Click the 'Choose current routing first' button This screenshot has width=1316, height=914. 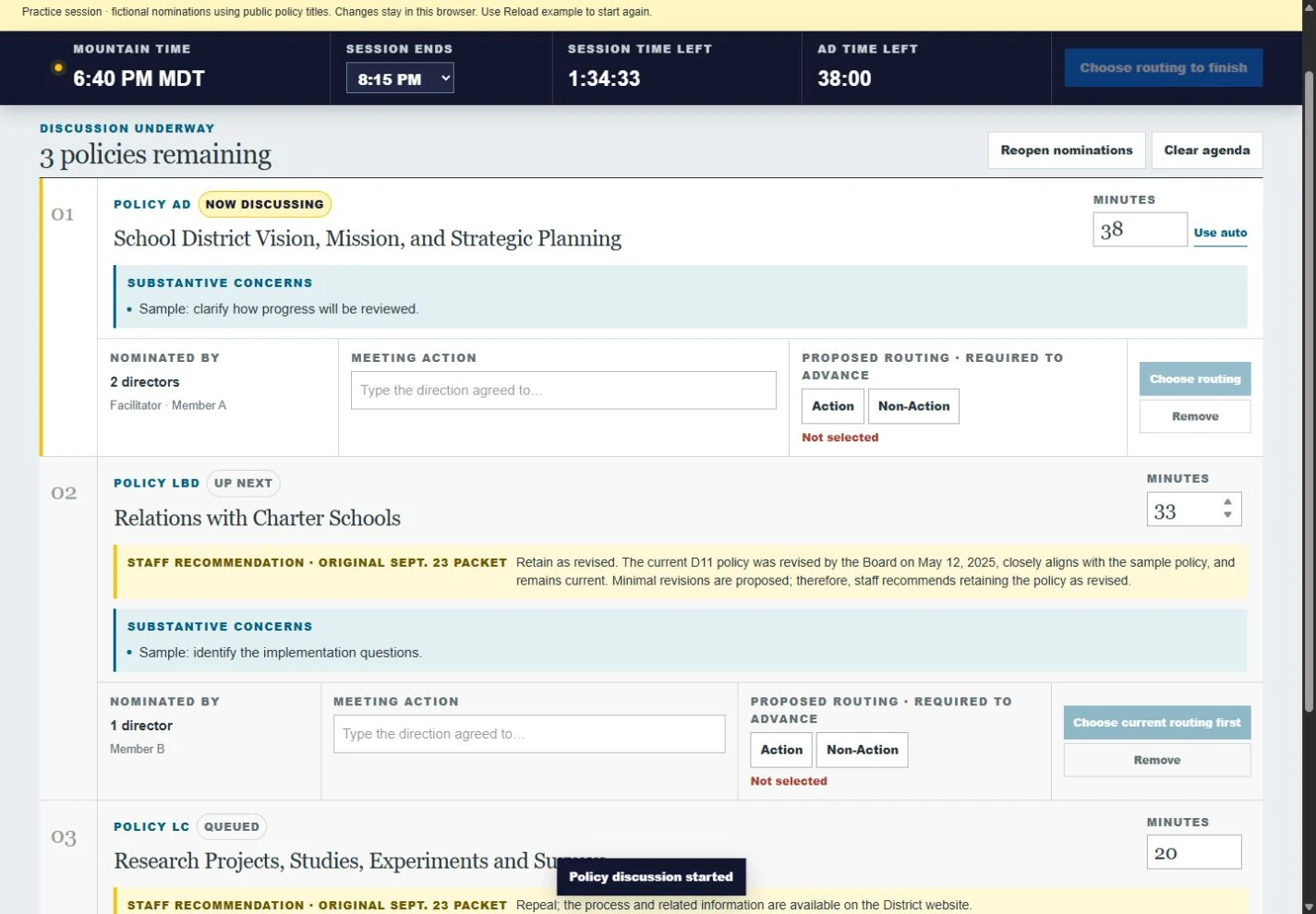click(x=1157, y=723)
